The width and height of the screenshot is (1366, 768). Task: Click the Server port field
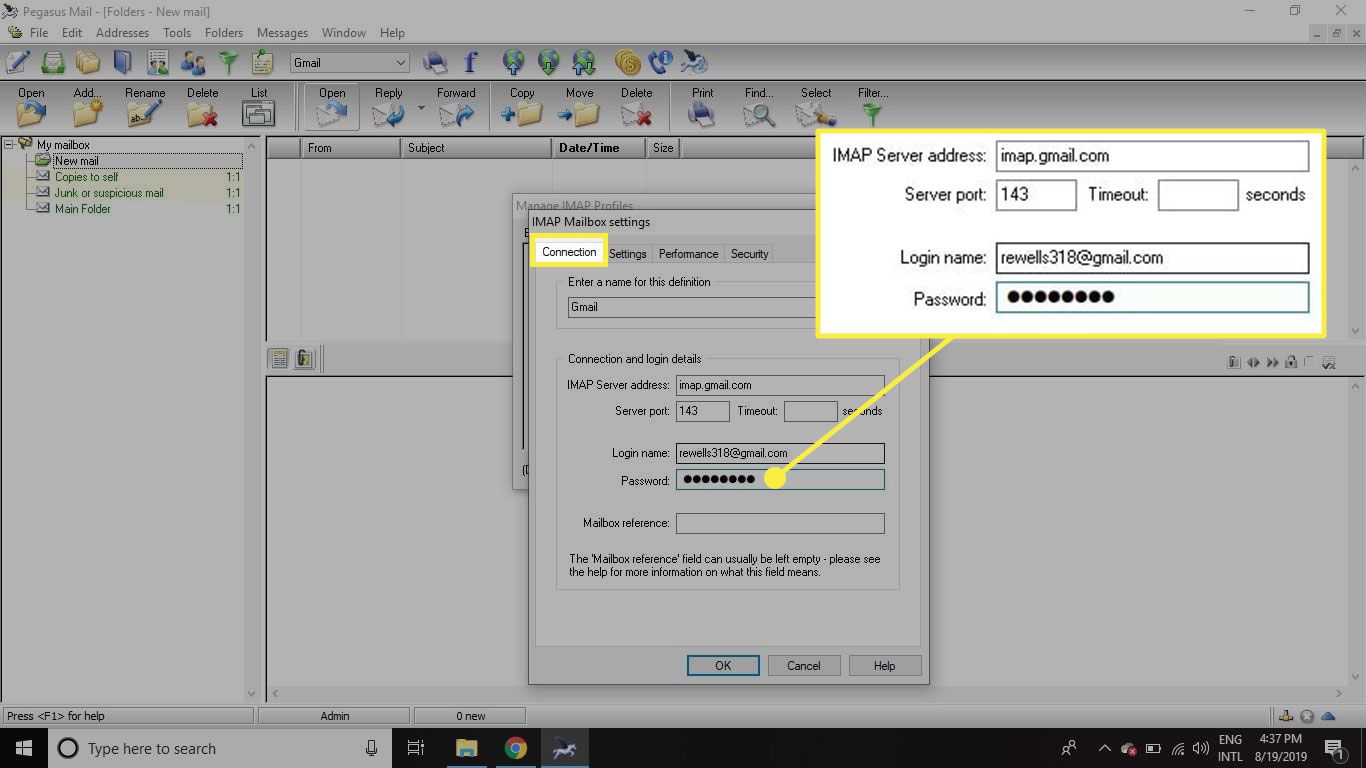[702, 411]
